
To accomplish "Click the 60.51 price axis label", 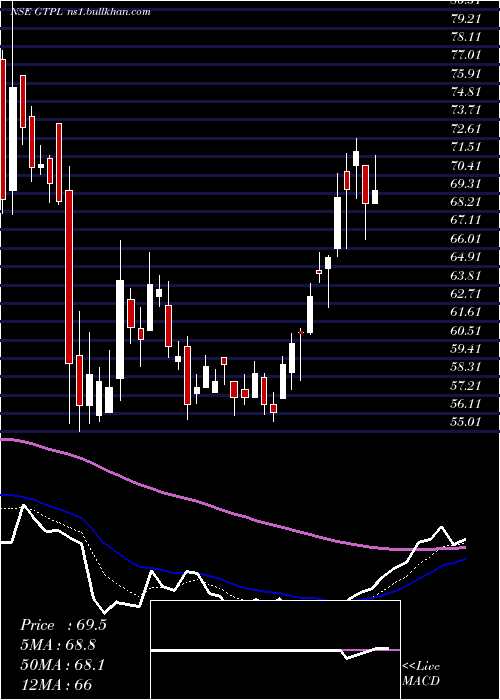I will (x=466, y=330).
